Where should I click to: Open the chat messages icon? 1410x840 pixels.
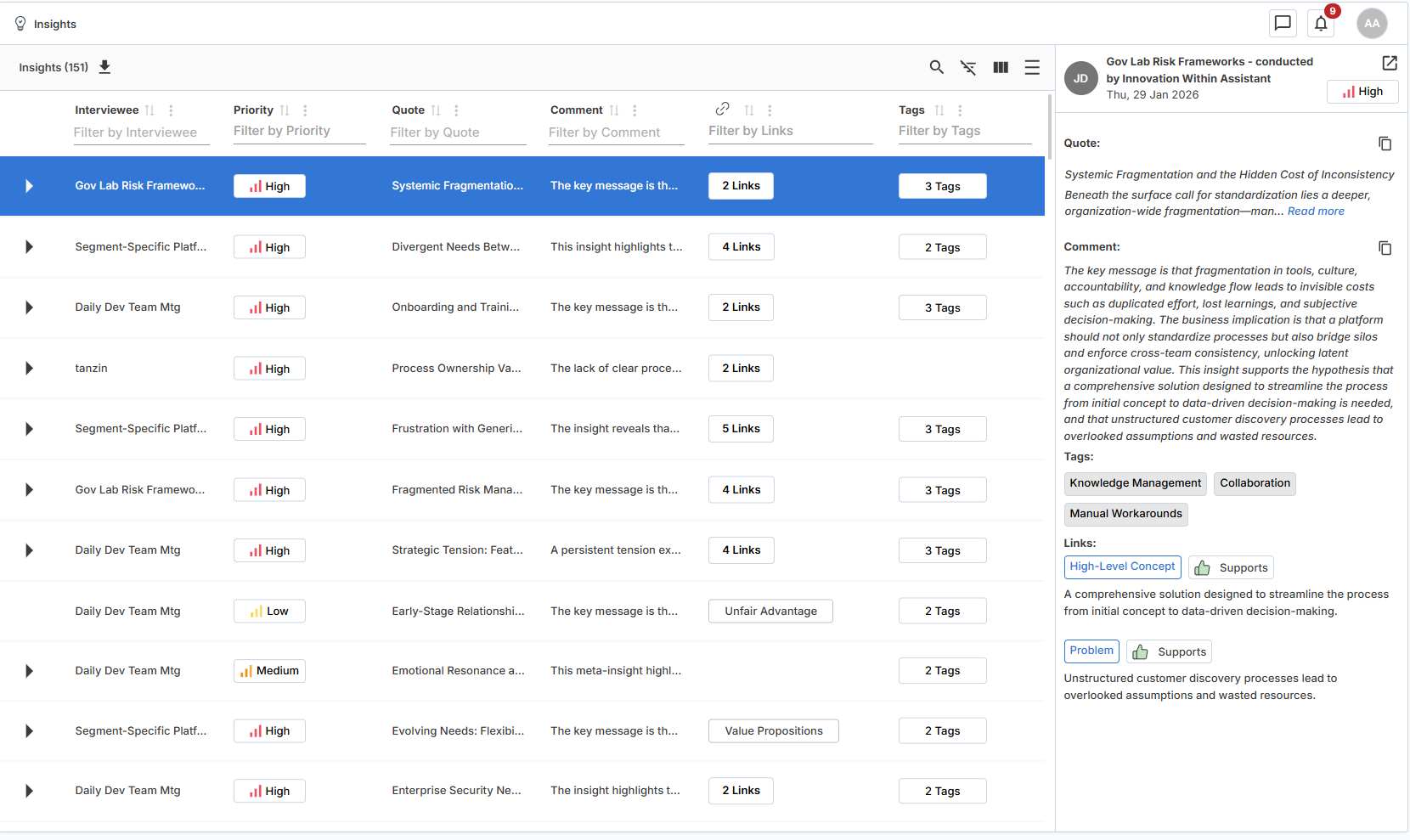click(1283, 24)
